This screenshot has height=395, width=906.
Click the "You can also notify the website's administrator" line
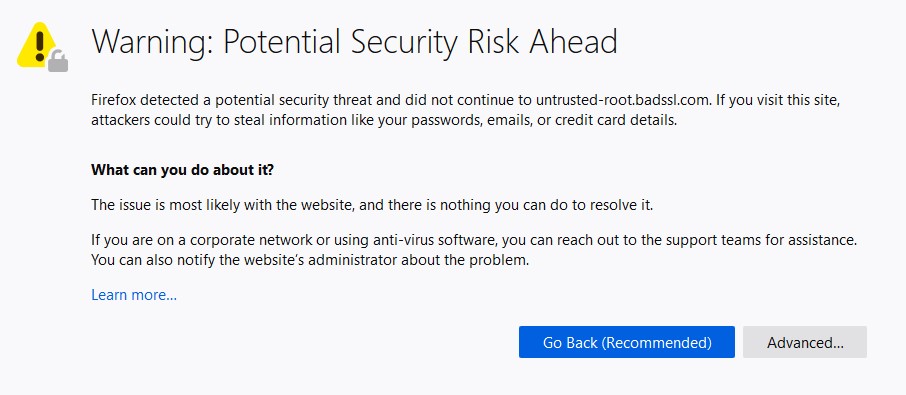(310, 260)
